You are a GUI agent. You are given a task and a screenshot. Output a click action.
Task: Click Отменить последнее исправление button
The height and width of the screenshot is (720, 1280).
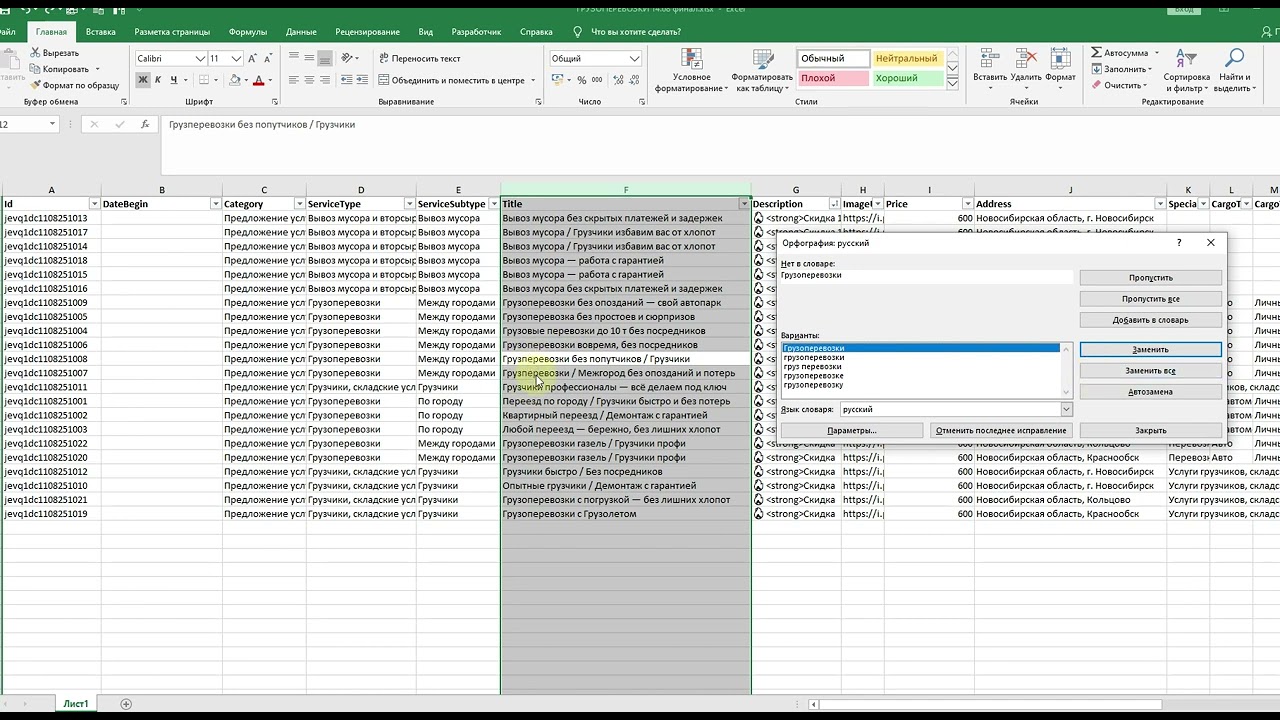1001,430
